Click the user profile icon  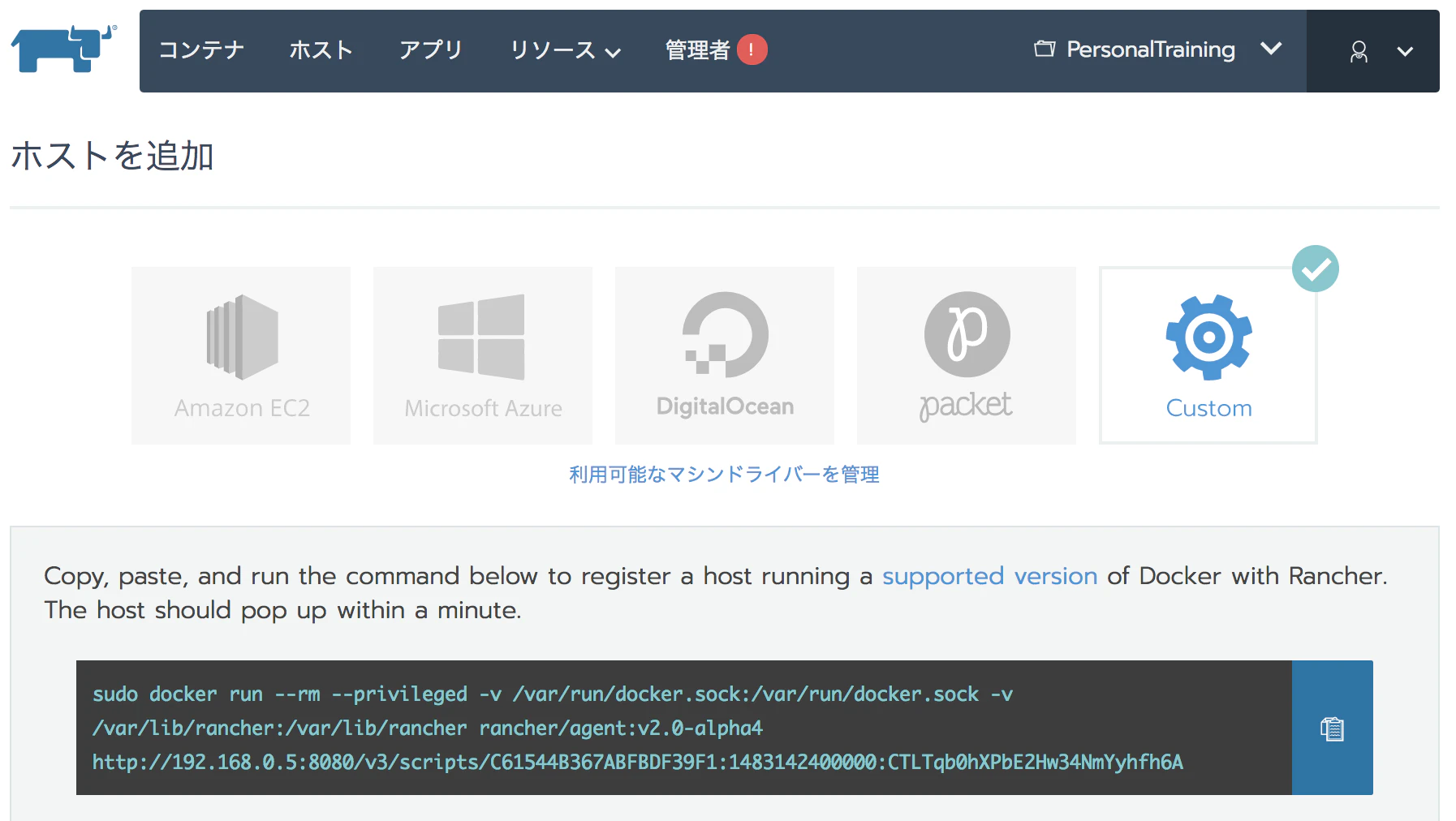[1357, 51]
